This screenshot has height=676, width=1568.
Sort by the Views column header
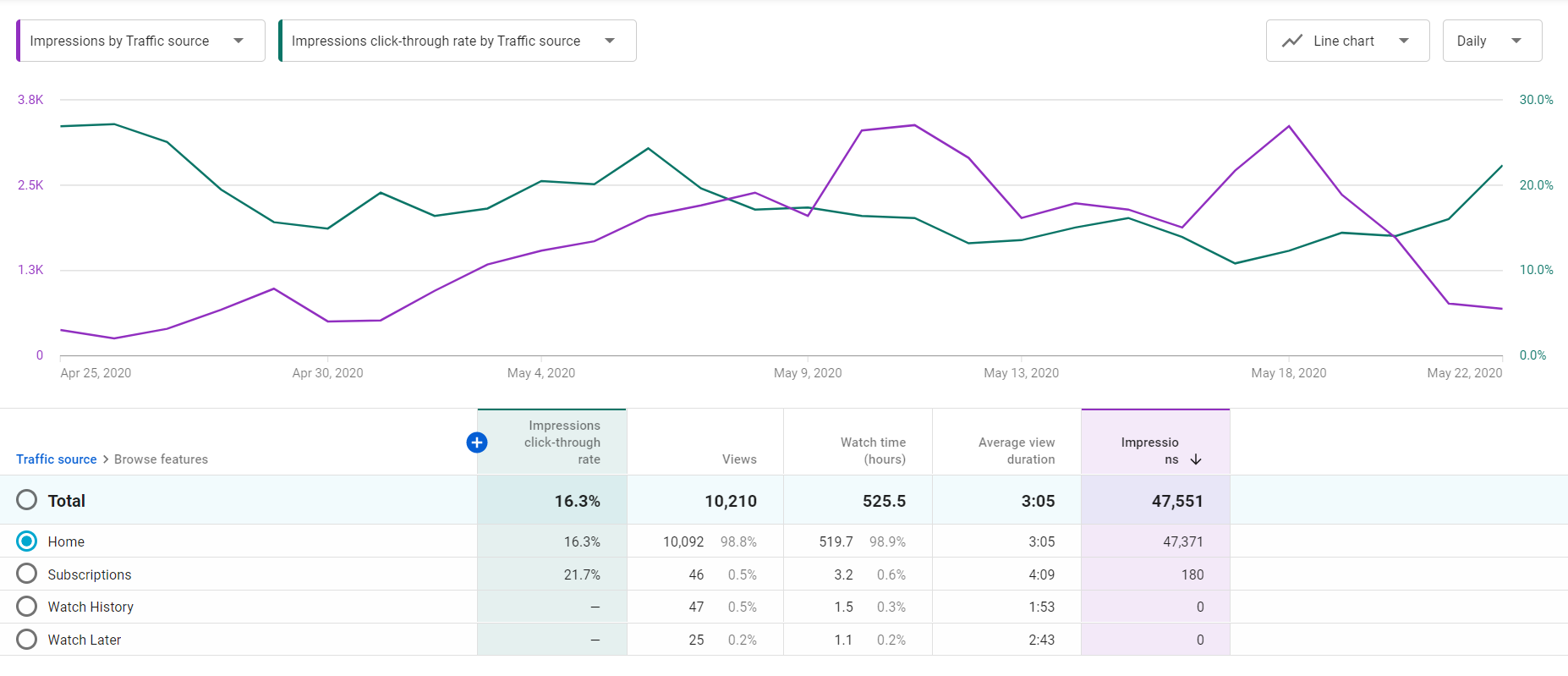(738, 459)
